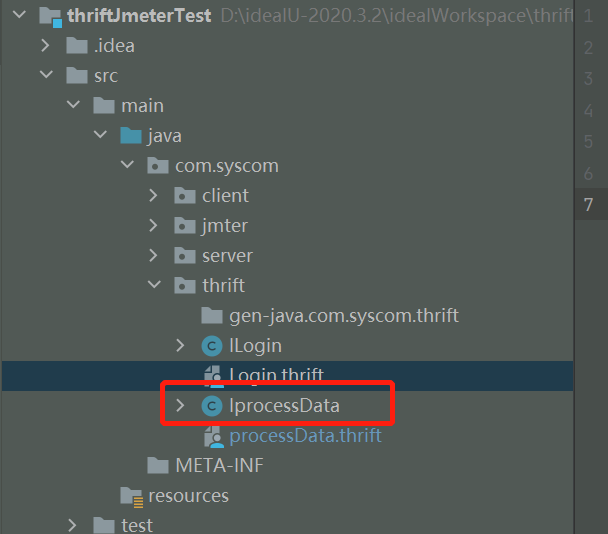This screenshot has width=608, height=534.
Task: Collapse the thriftJmeterTest project root
Action: (x=19, y=15)
